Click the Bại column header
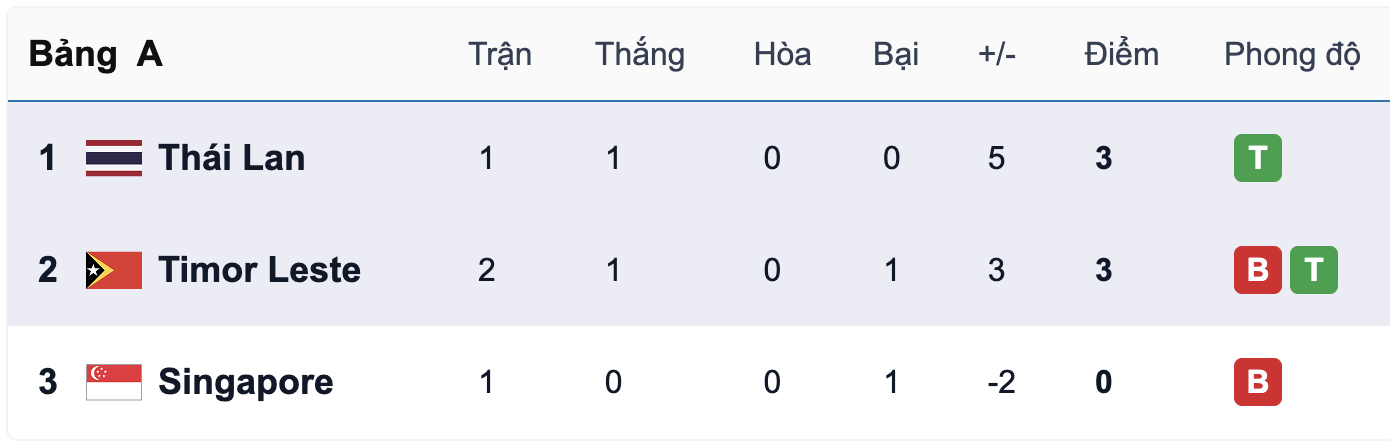Viewport: 1390px width, 448px height. tap(895, 54)
